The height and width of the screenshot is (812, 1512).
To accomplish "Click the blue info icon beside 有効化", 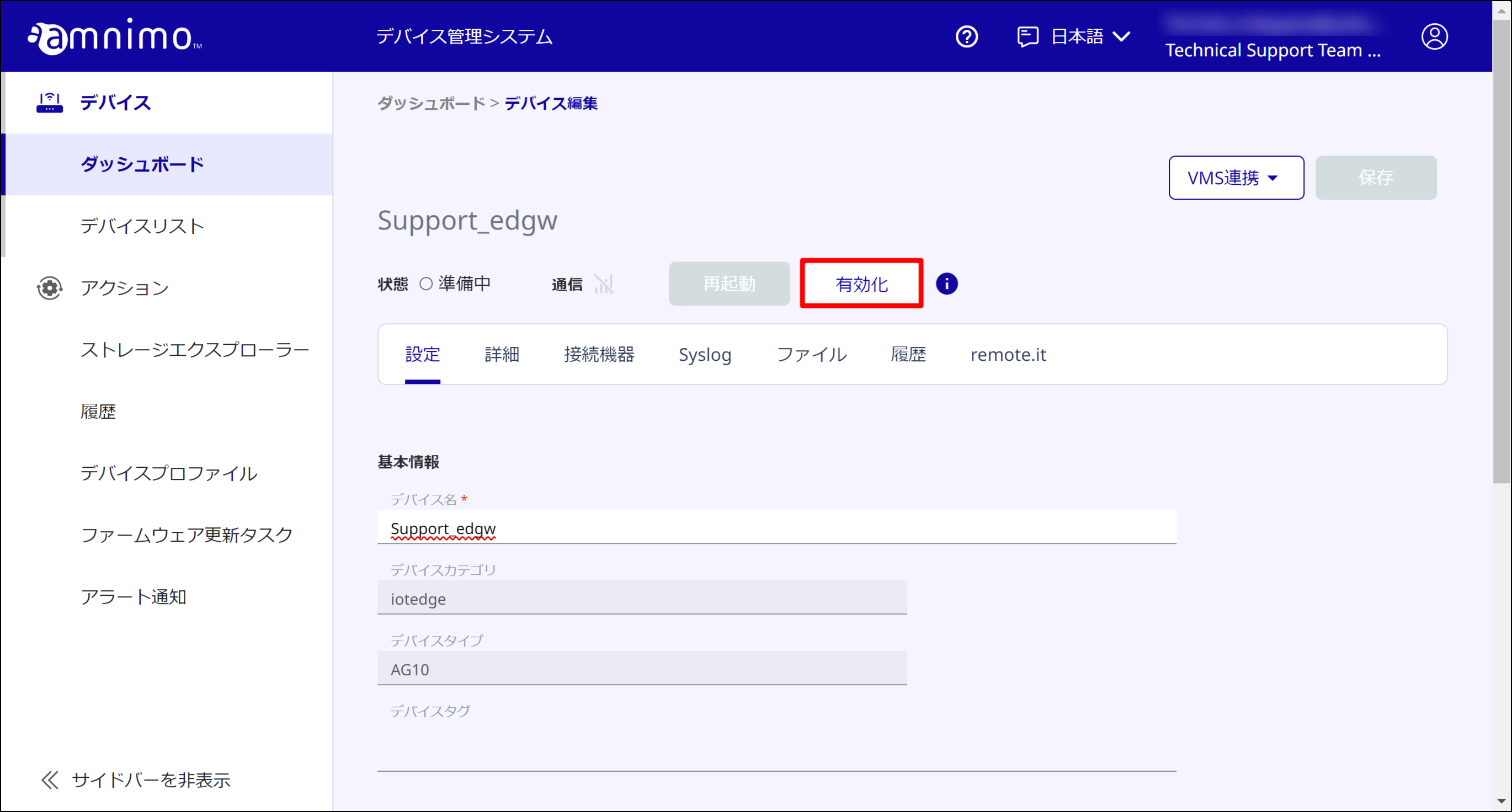I will (946, 284).
